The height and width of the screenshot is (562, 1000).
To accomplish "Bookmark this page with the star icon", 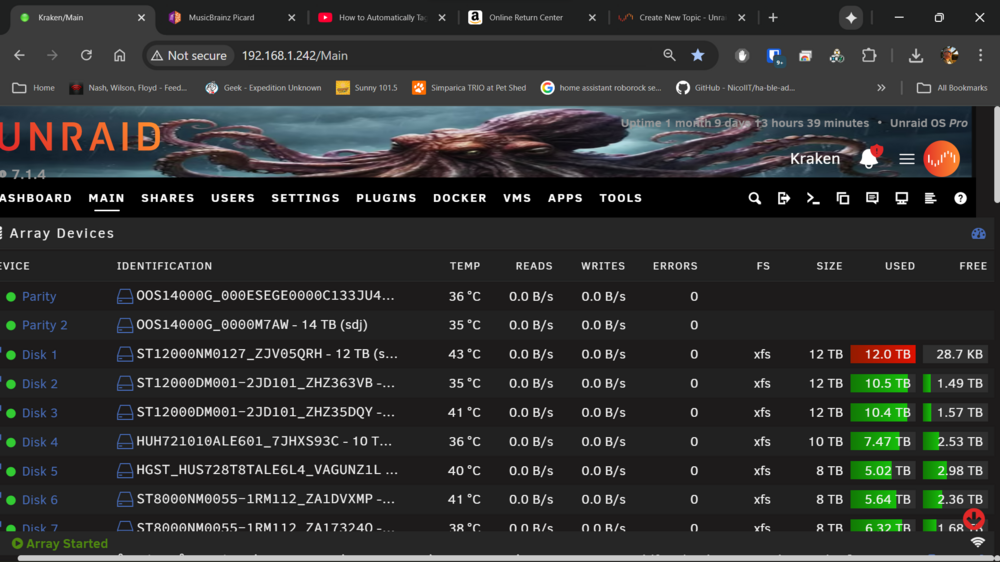I will pyautogui.click(x=698, y=55).
